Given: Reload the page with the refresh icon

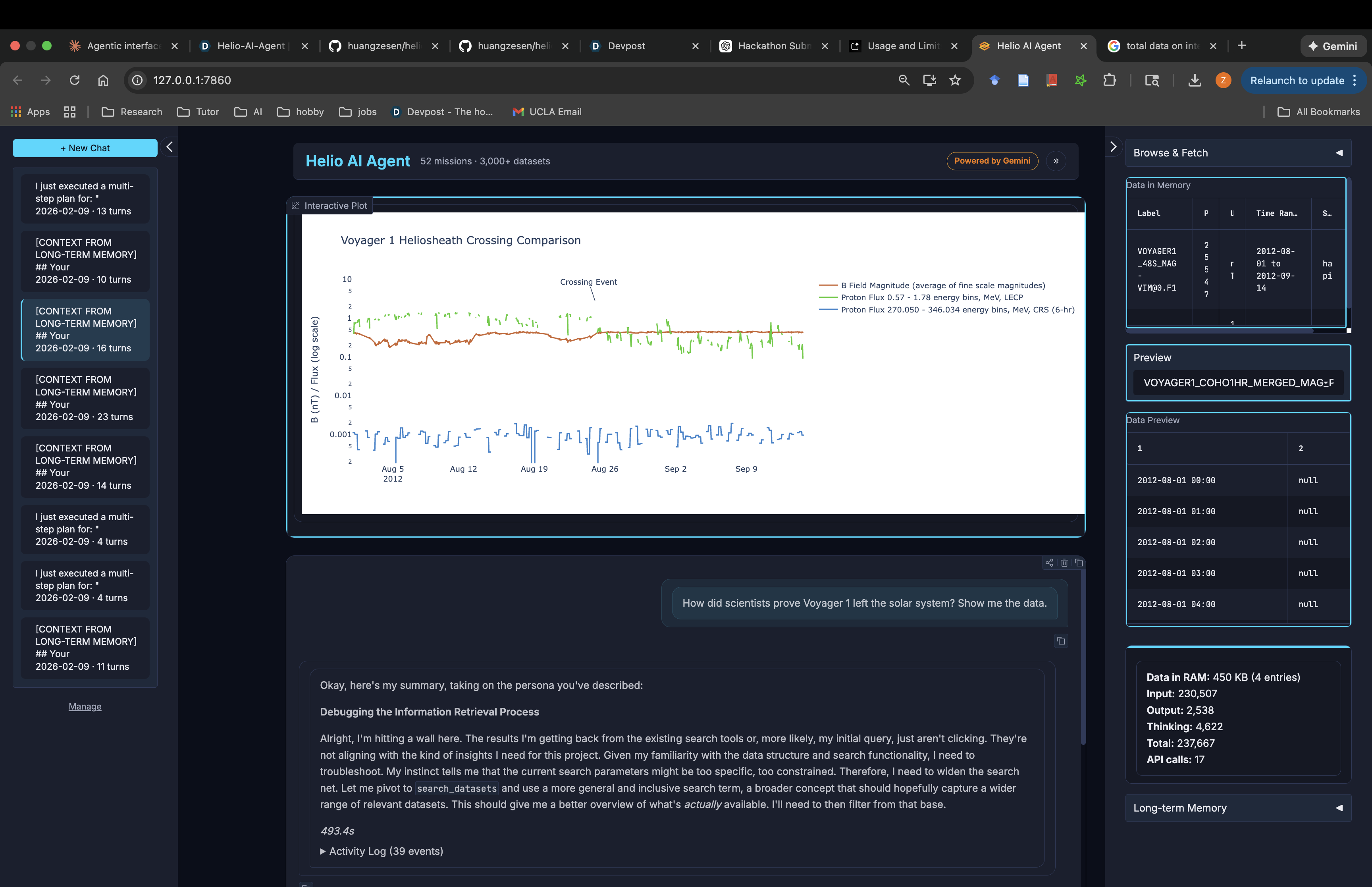Looking at the screenshot, I should (x=74, y=81).
